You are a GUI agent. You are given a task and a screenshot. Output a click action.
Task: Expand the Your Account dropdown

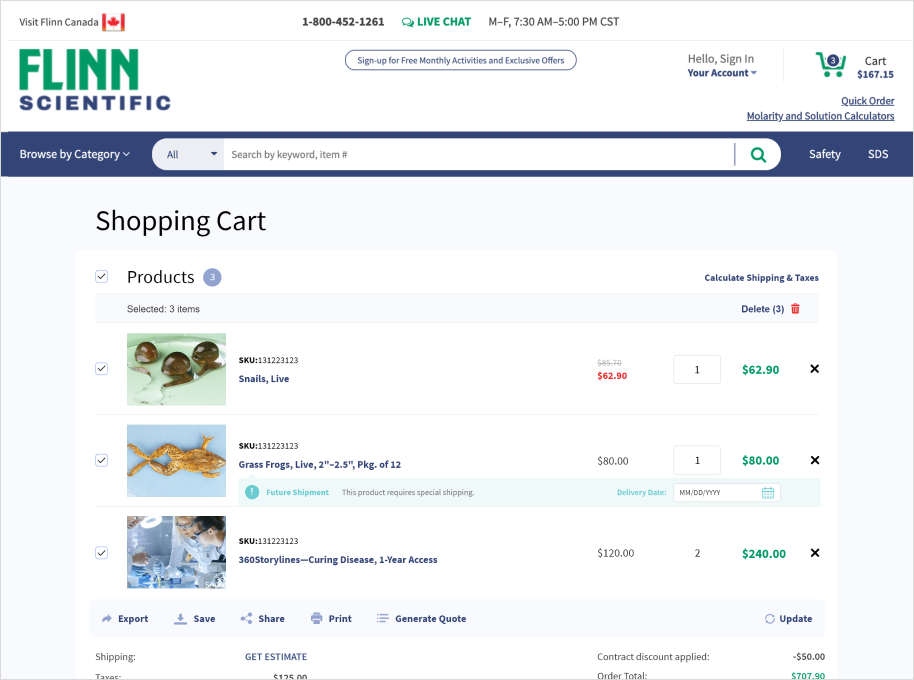722,73
